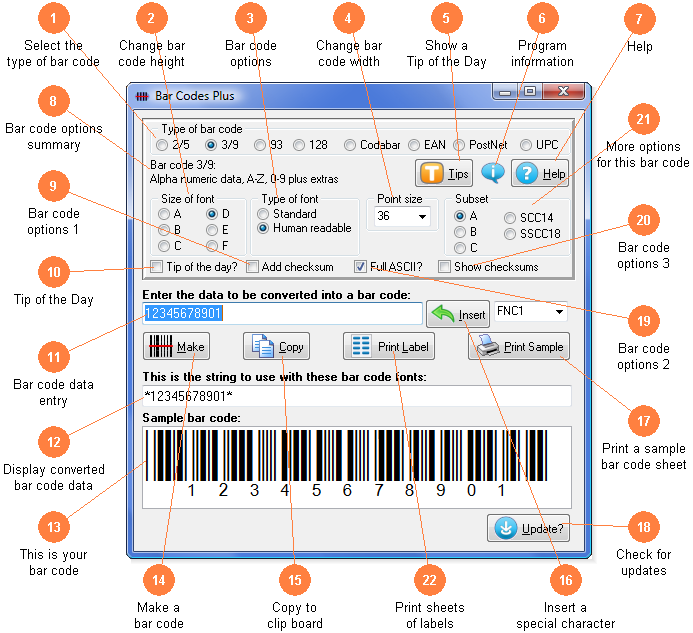Select Subset A radio button
Viewport: 693px width, 633px height.
tap(460, 216)
